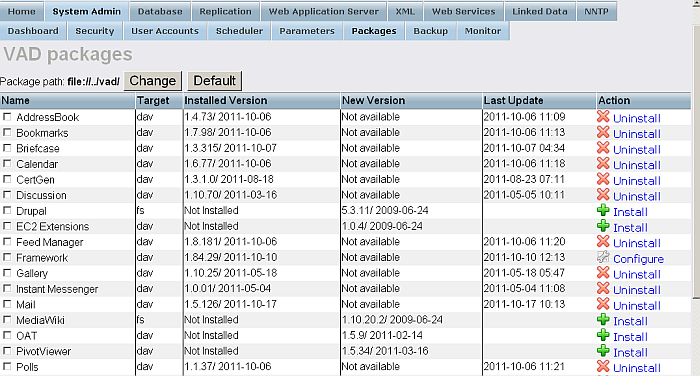Screen dimensions: 700x376
Task: Click the red X icon for AddressBook
Action: click(x=603, y=117)
